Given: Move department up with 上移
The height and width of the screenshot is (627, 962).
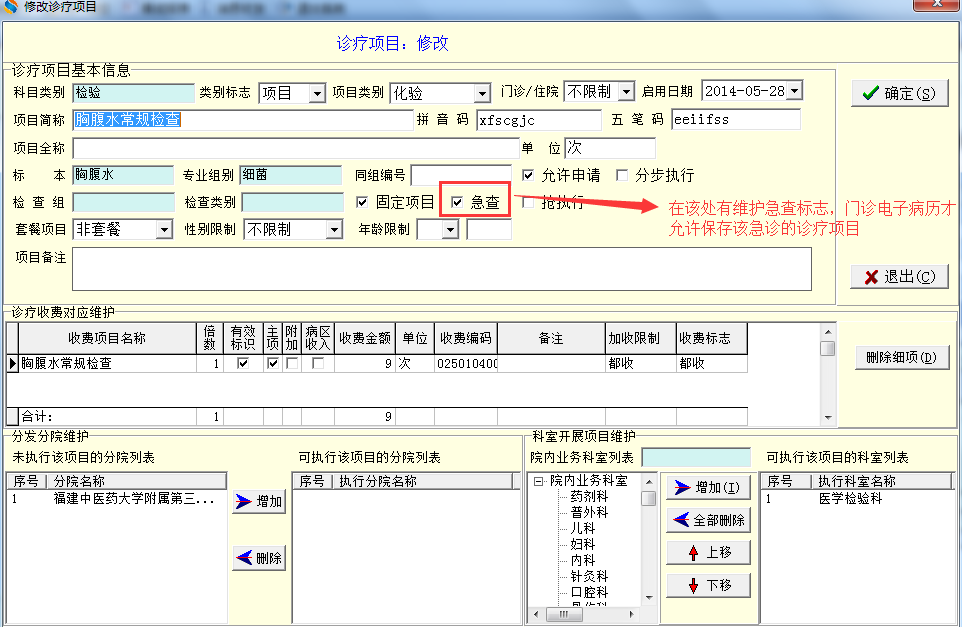Looking at the screenshot, I should coord(708,553).
